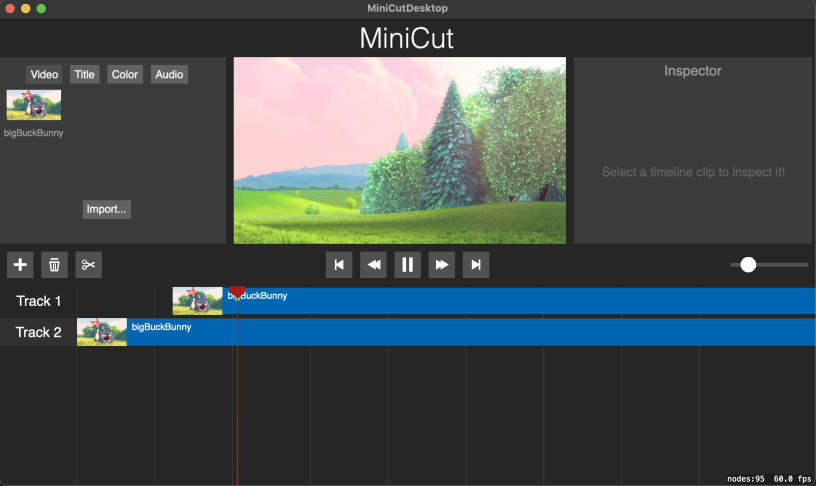
Task: Add a new track with the plus icon
Action: pos(20,265)
